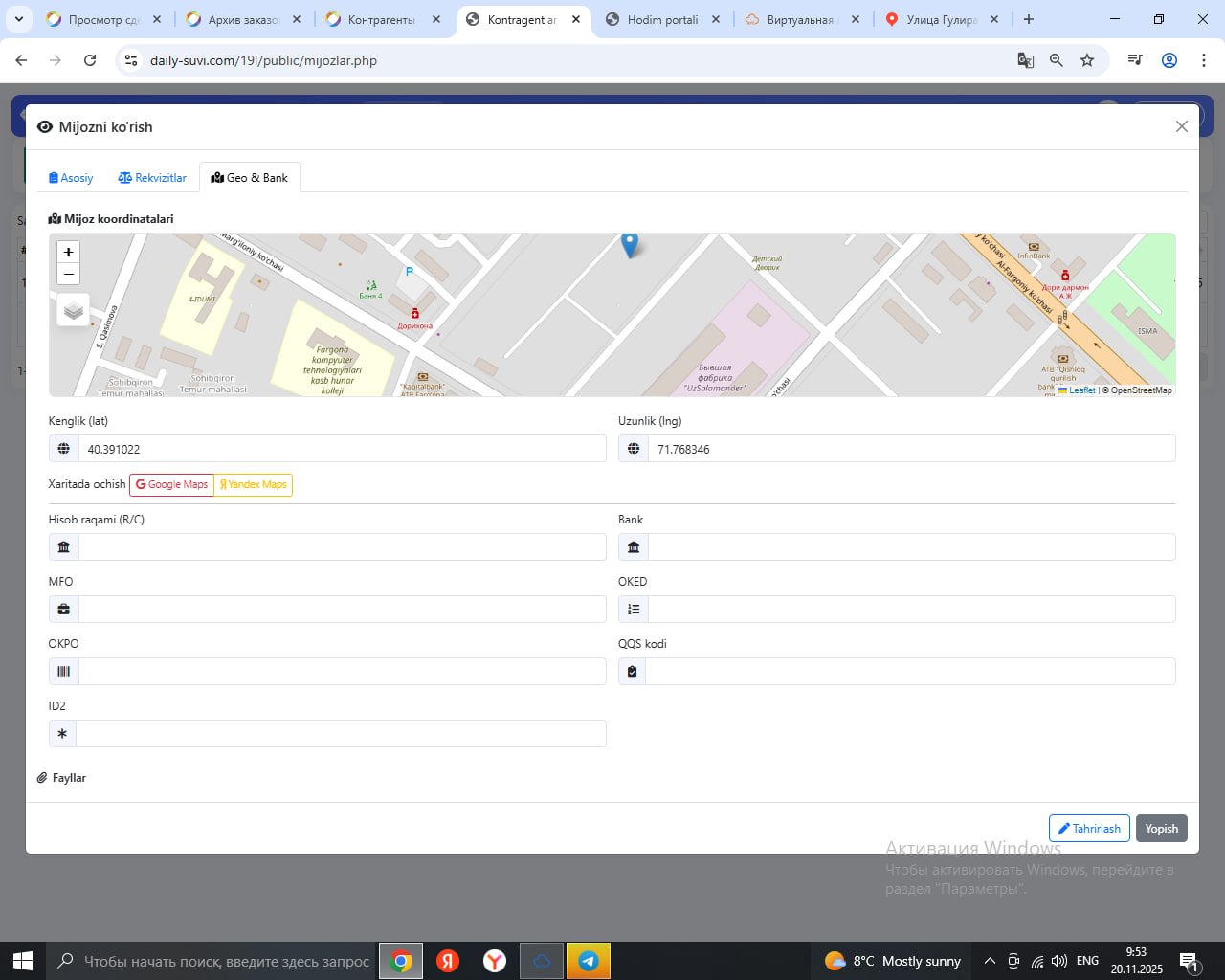This screenshot has width=1225, height=980.
Task: Switch to the Asosiy tab
Action: click(71, 178)
